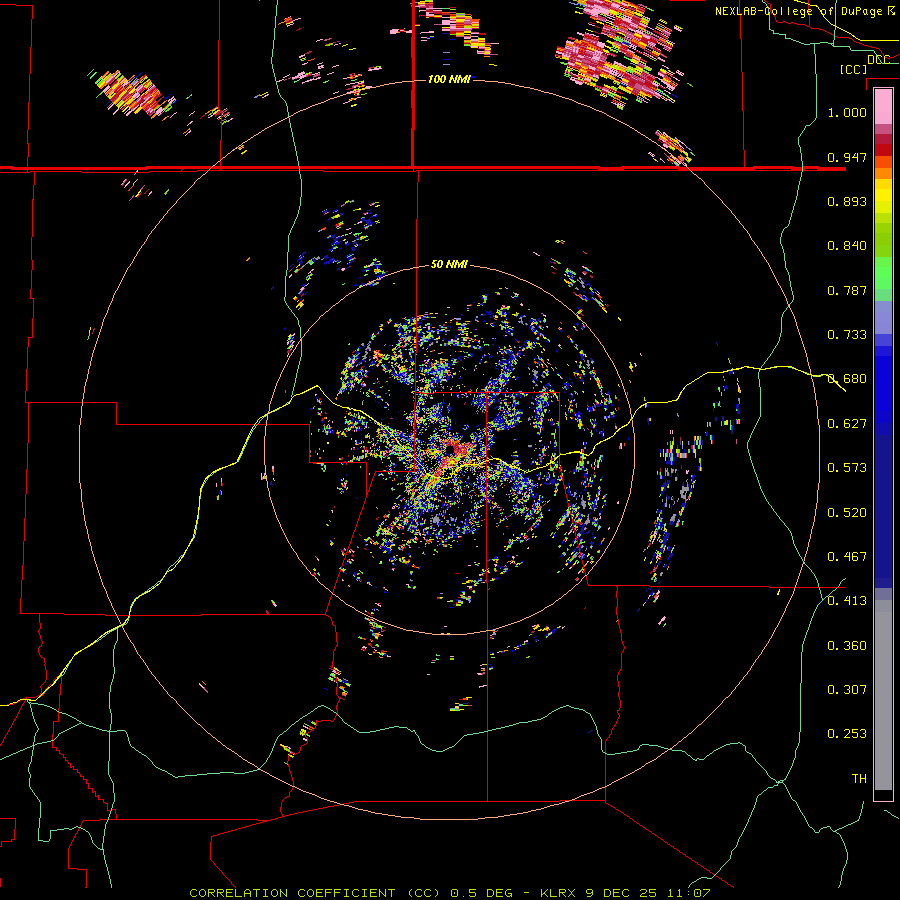Viewport: 900px width, 900px height.
Task: Click the 0.787 legend value
Action: pos(847,290)
